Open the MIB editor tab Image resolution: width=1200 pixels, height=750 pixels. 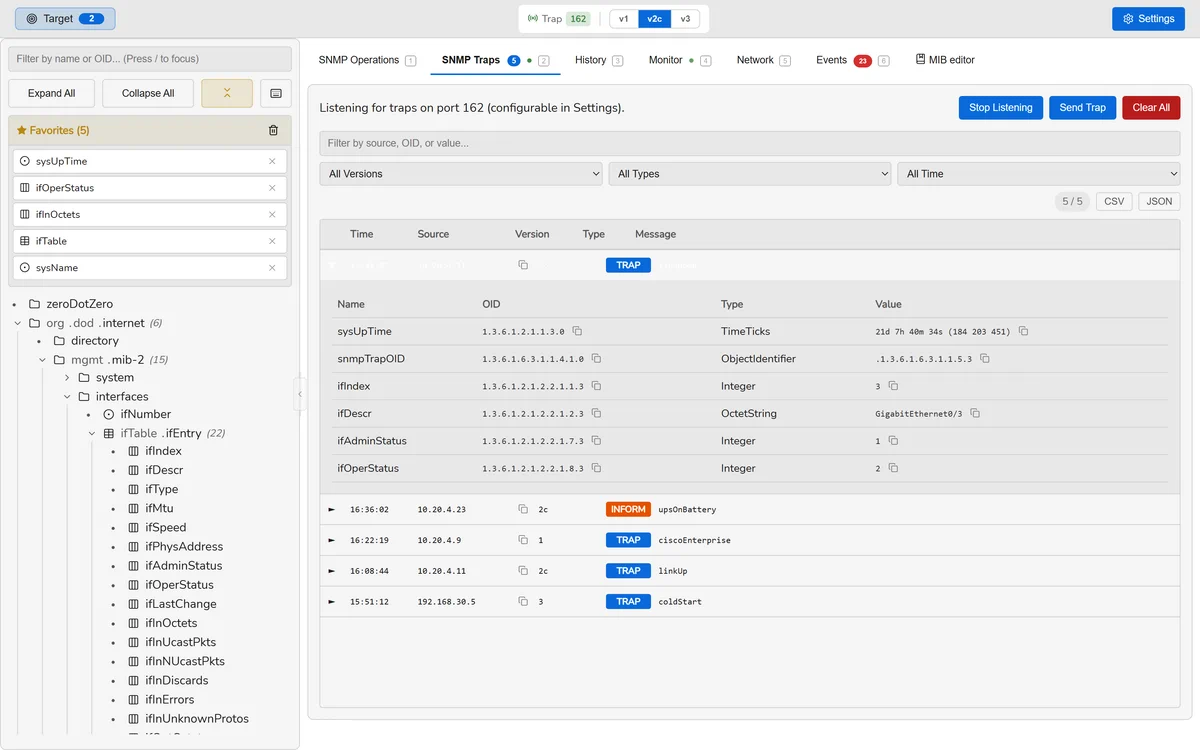(945, 60)
